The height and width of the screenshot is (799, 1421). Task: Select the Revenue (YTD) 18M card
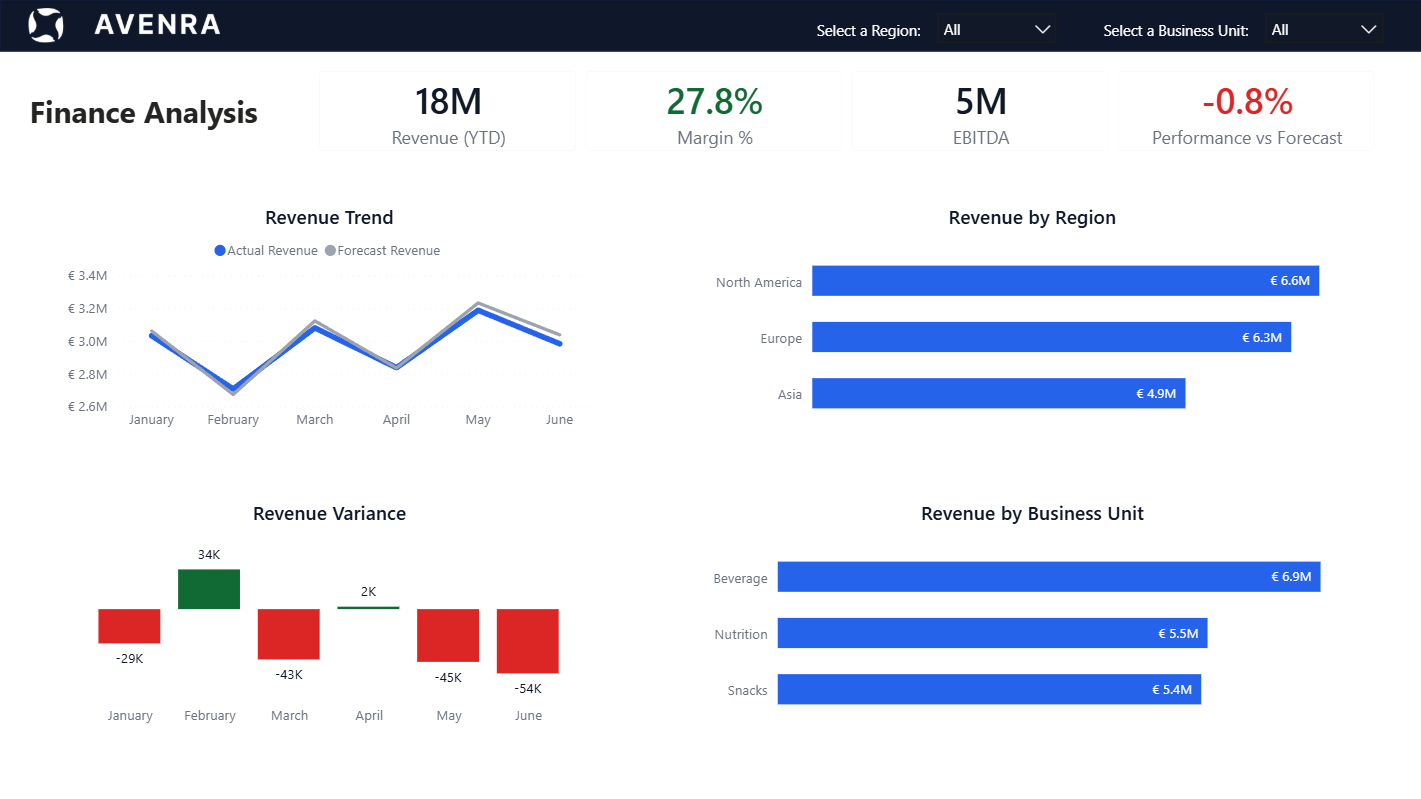click(x=448, y=112)
